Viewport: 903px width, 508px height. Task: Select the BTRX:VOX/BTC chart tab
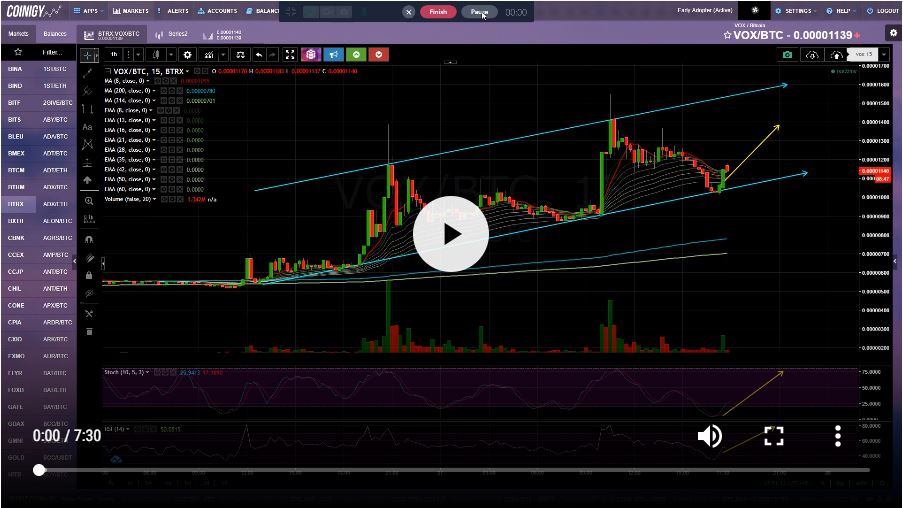click(x=112, y=35)
